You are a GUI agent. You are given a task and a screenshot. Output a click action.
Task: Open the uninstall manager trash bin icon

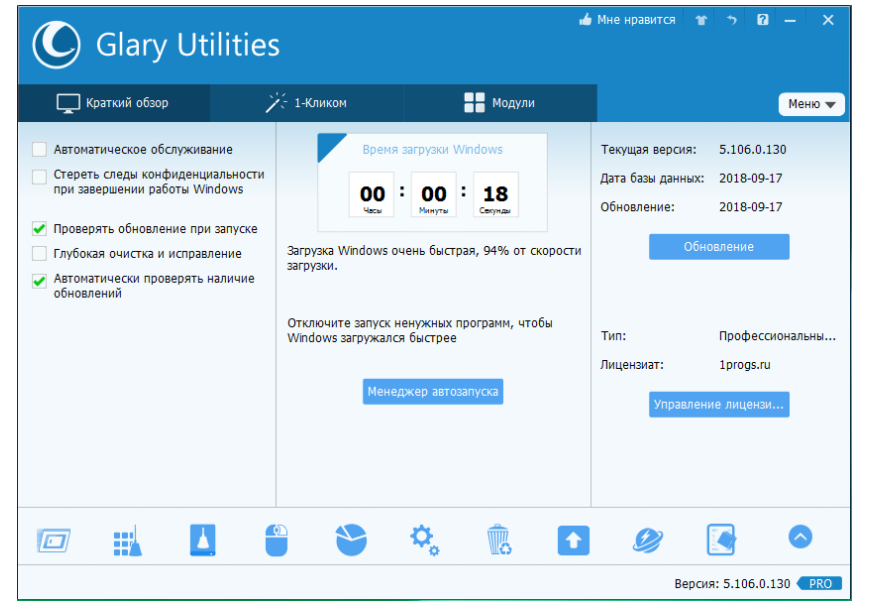(x=499, y=540)
